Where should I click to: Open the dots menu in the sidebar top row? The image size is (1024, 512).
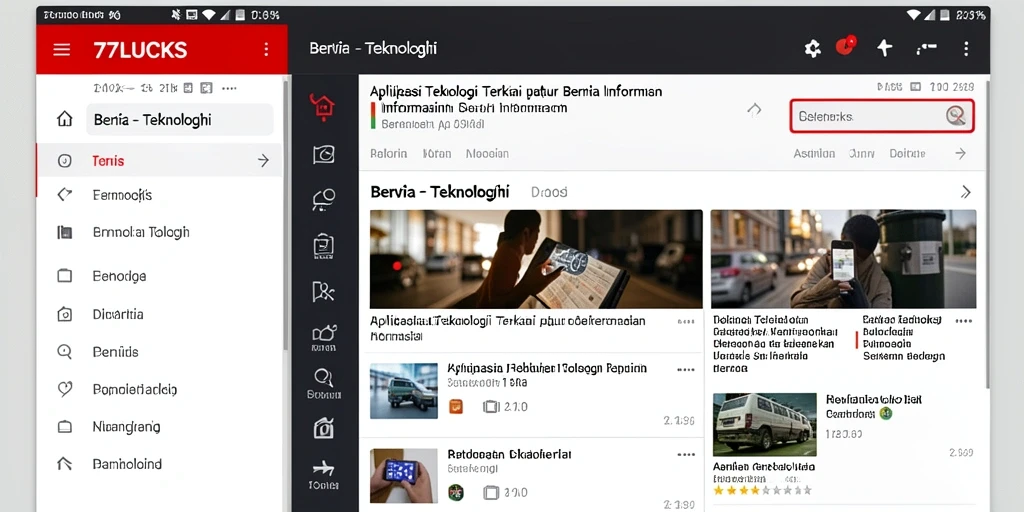(x=229, y=88)
